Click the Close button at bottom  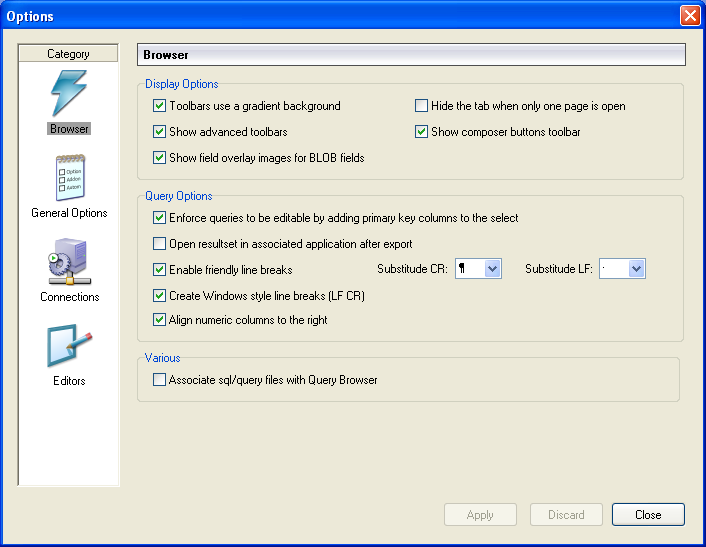pos(648,515)
